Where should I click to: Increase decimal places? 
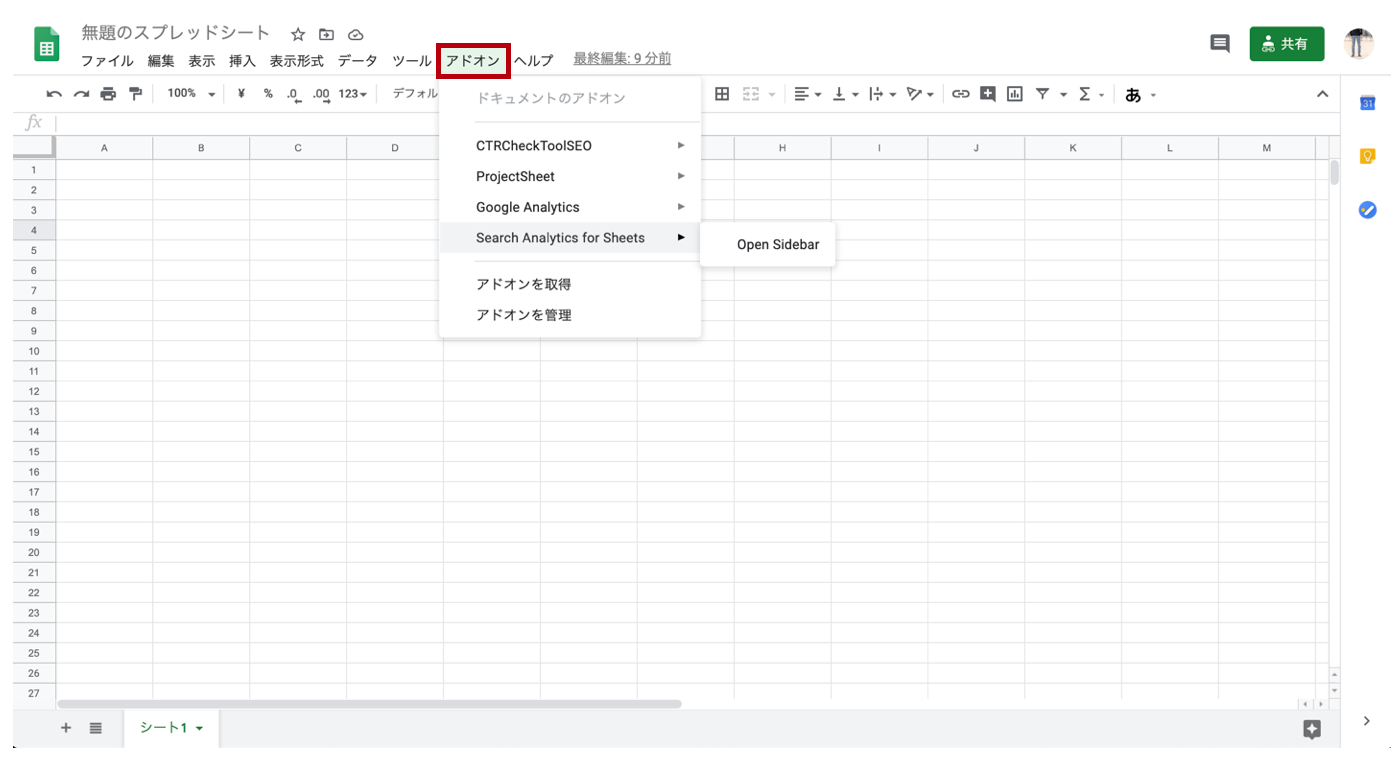coord(321,94)
